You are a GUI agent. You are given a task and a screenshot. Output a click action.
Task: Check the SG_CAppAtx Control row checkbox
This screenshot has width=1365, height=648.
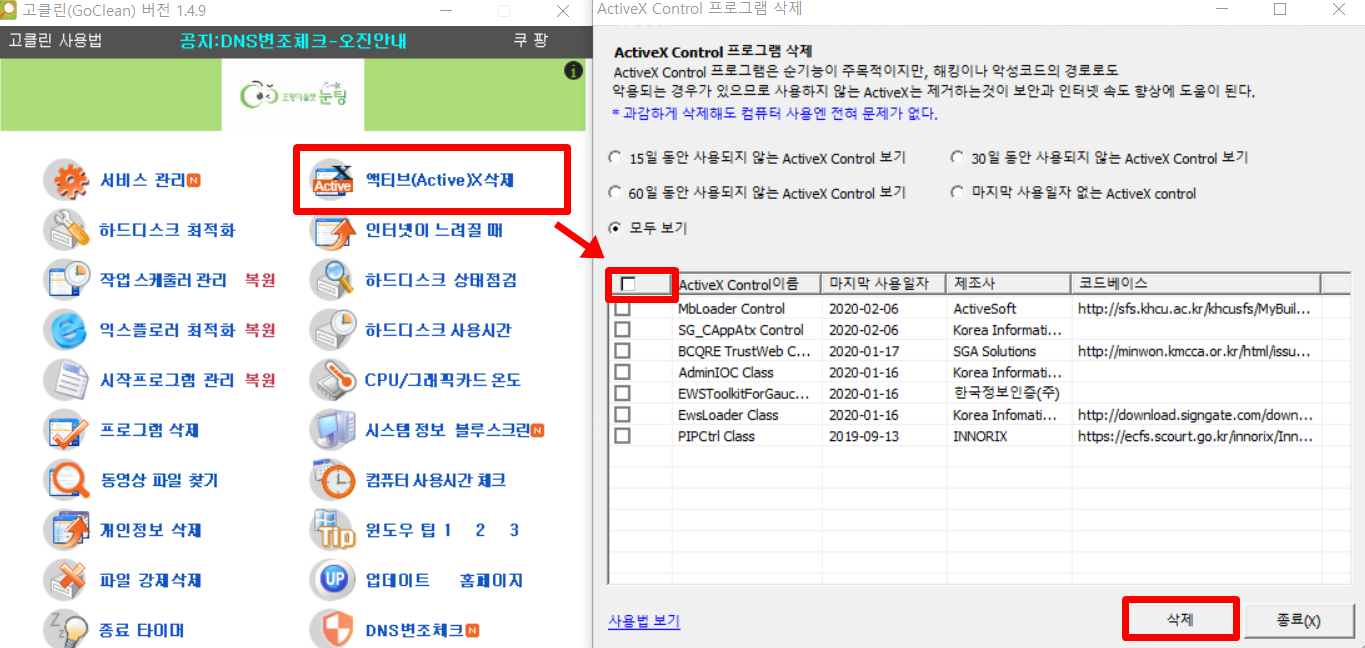pyautogui.click(x=622, y=330)
